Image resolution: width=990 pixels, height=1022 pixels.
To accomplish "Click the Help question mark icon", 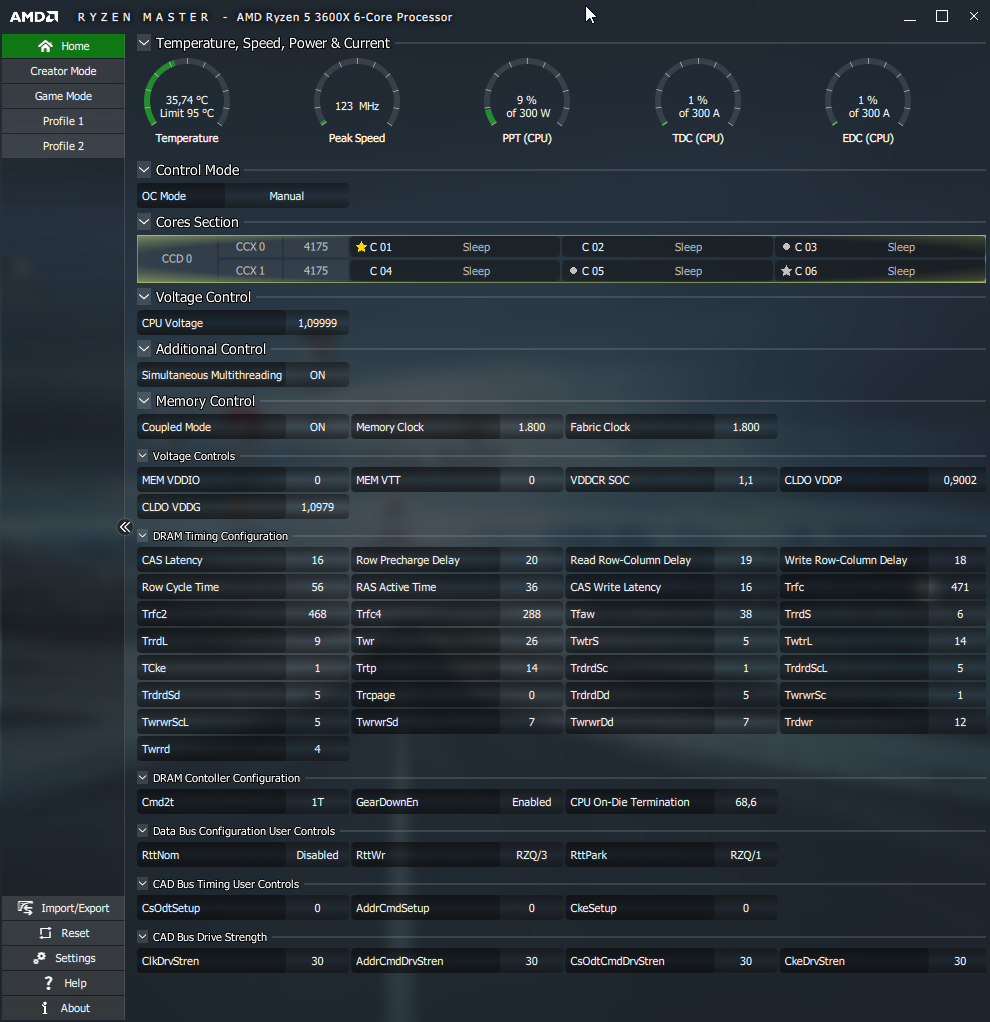I will click(x=48, y=983).
